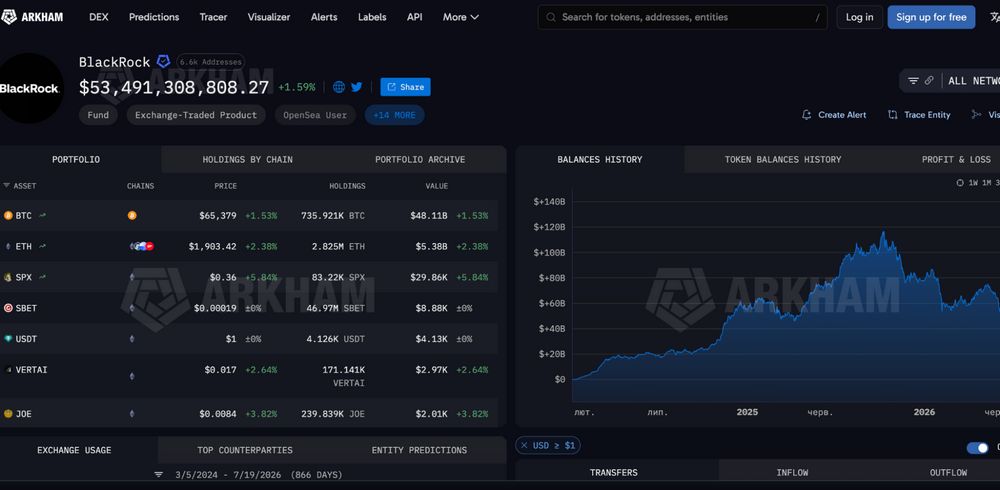Viewport: 1000px width, 490px height.
Task: Switch to the TRANSFERS tab
Action: pos(614,472)
